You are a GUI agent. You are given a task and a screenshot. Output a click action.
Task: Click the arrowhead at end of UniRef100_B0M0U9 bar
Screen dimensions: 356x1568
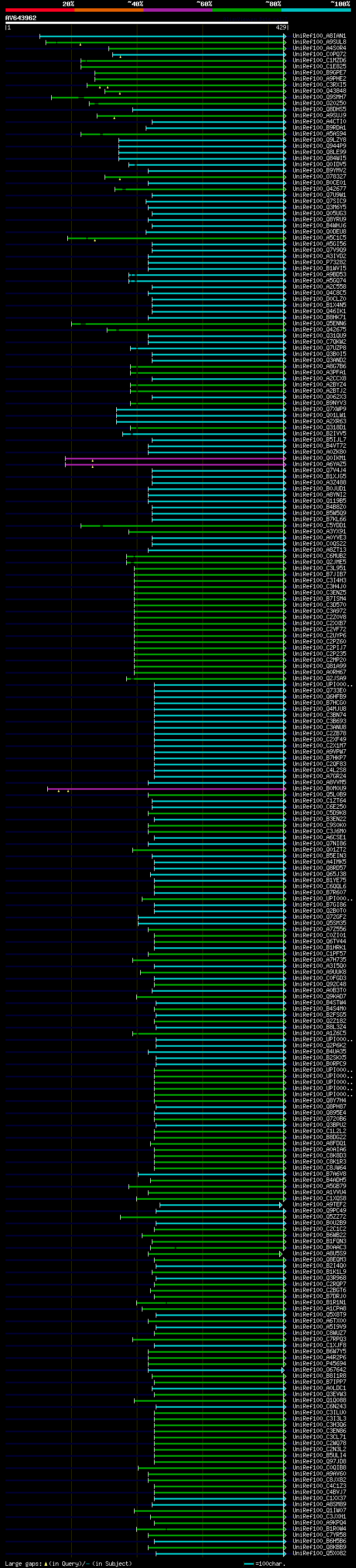pos(285,789)
